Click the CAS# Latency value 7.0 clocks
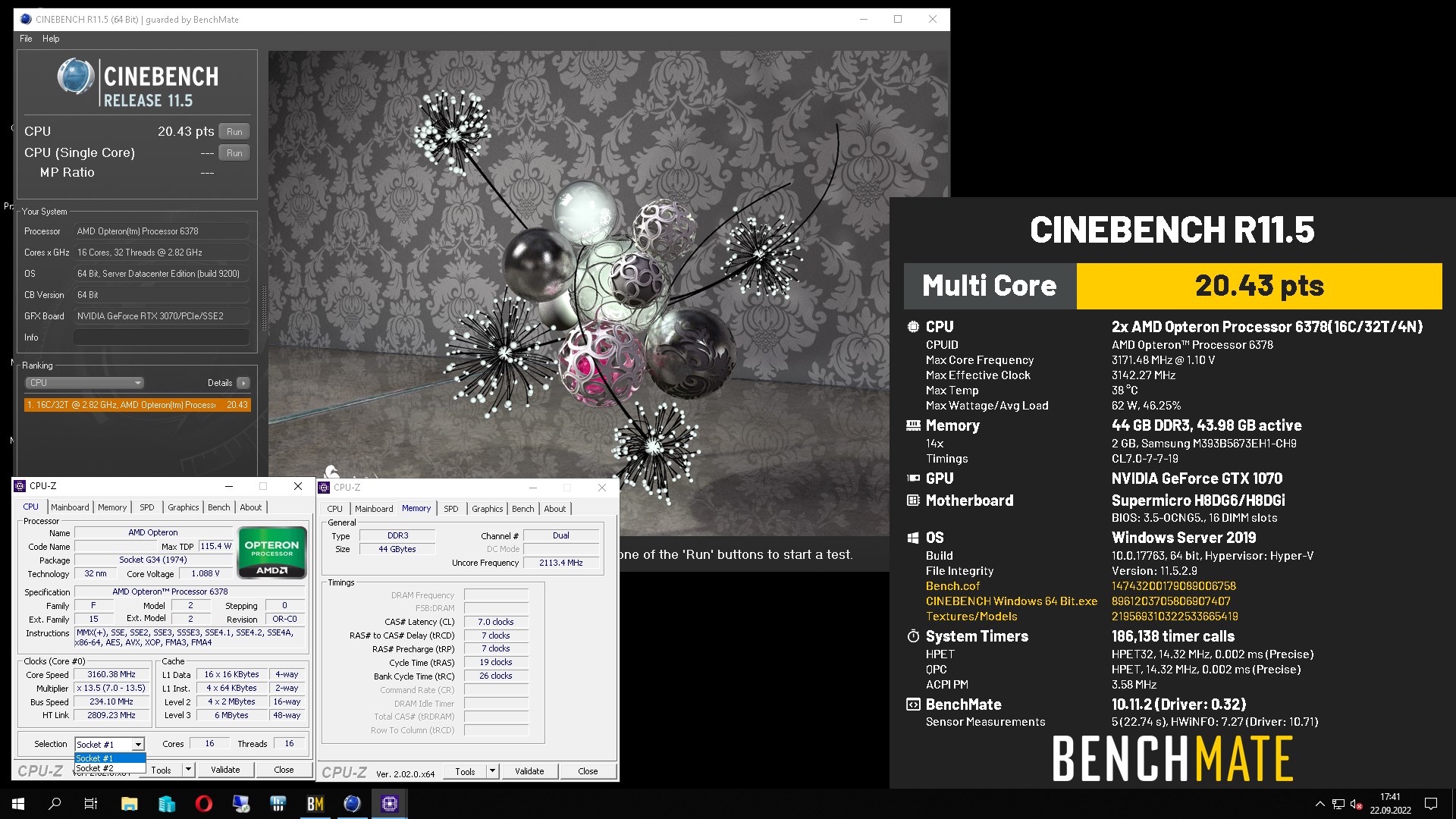This screenshot has height=819, width=1456. [x=496, y=622]
